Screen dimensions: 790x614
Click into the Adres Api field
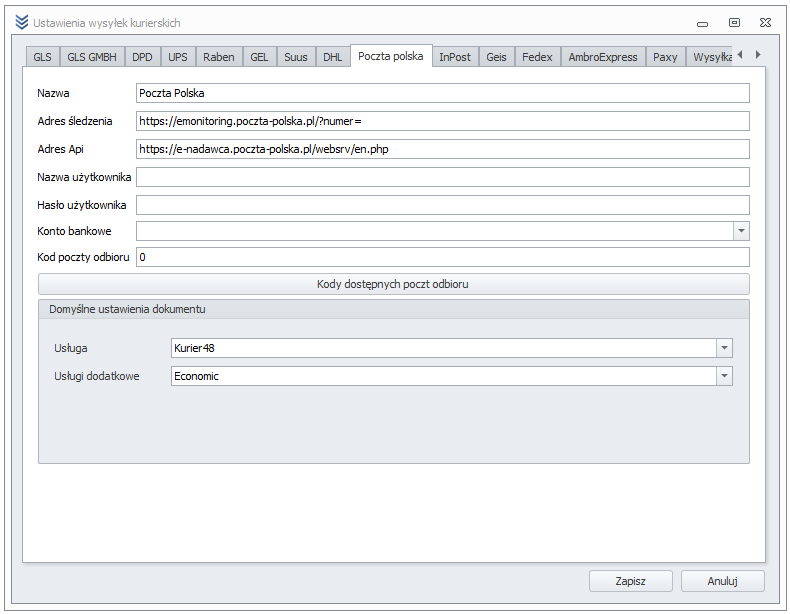coord(443,149)
